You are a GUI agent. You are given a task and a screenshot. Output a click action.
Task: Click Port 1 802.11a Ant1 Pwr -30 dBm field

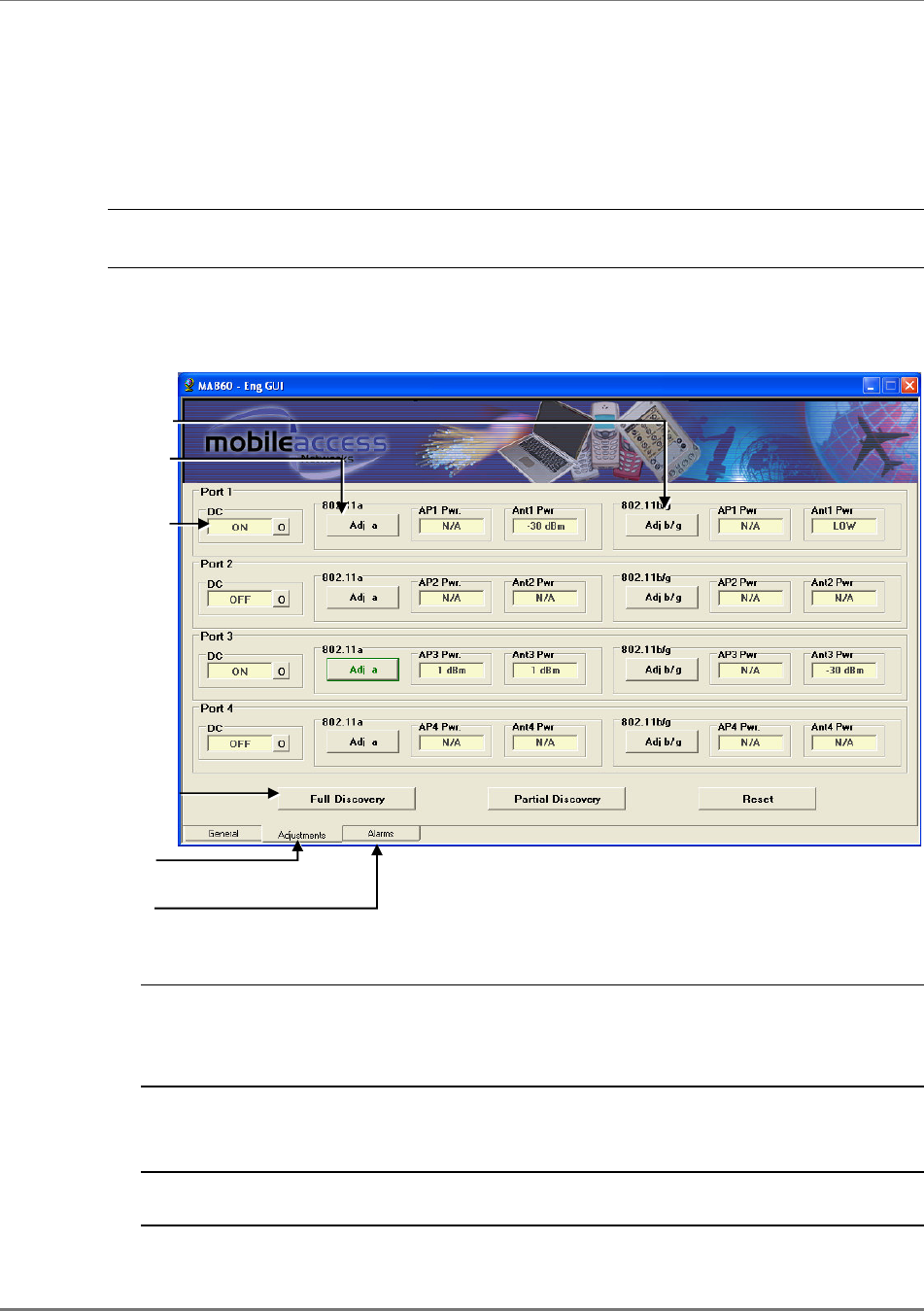(x=545, y=526)
